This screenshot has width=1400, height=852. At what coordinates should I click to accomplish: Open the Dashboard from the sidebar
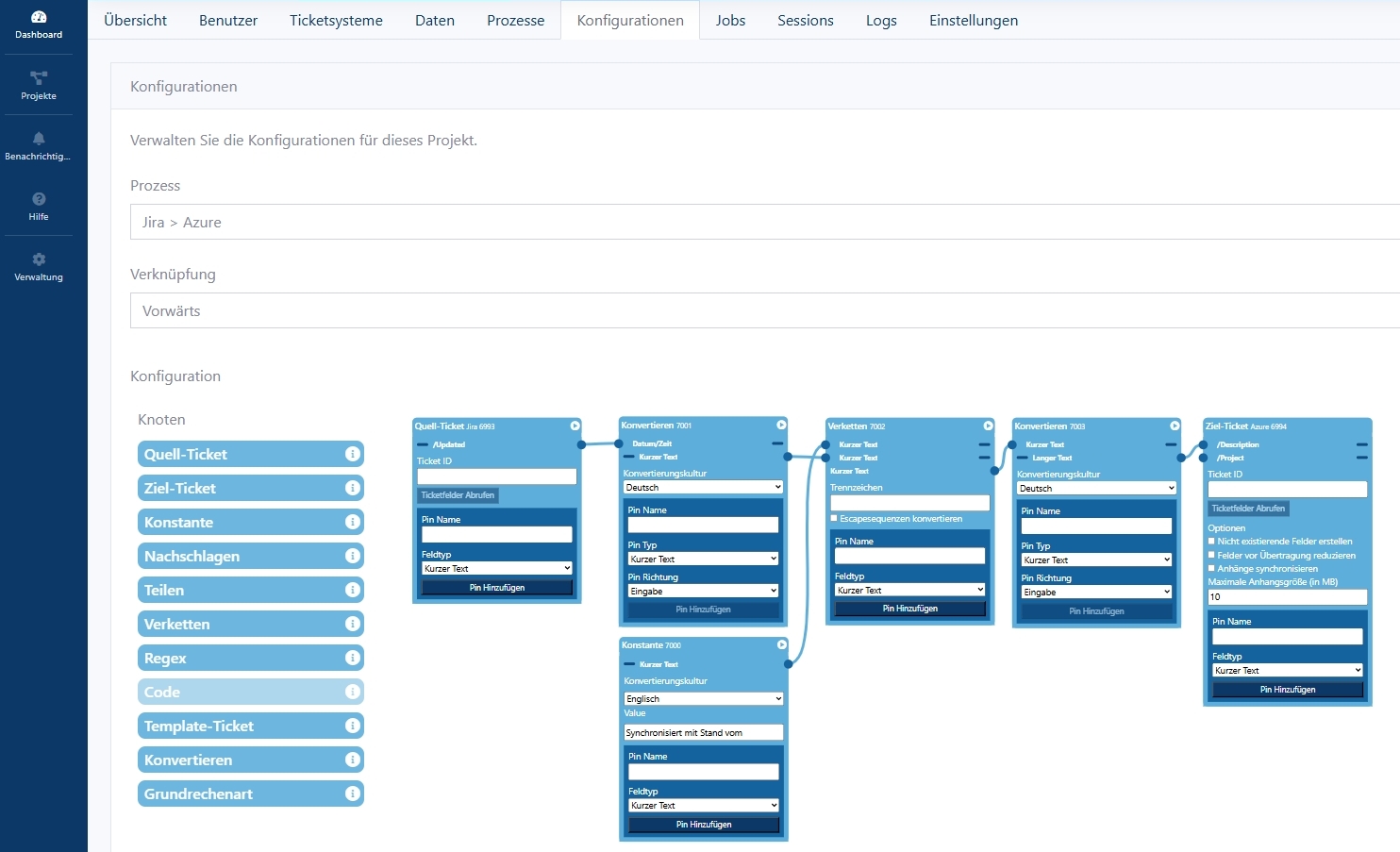(x=39, y=25)
